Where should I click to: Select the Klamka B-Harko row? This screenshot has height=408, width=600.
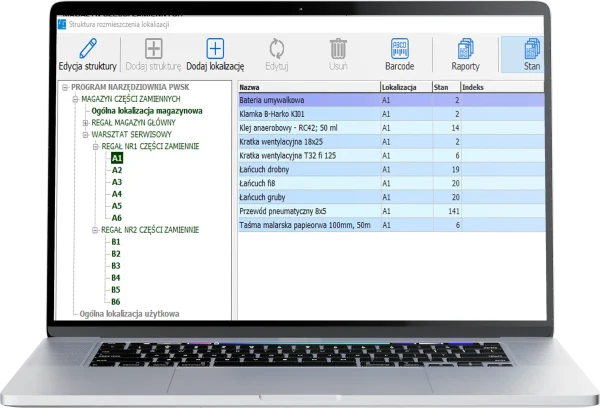pyautogui.click(x=391, y=114)
